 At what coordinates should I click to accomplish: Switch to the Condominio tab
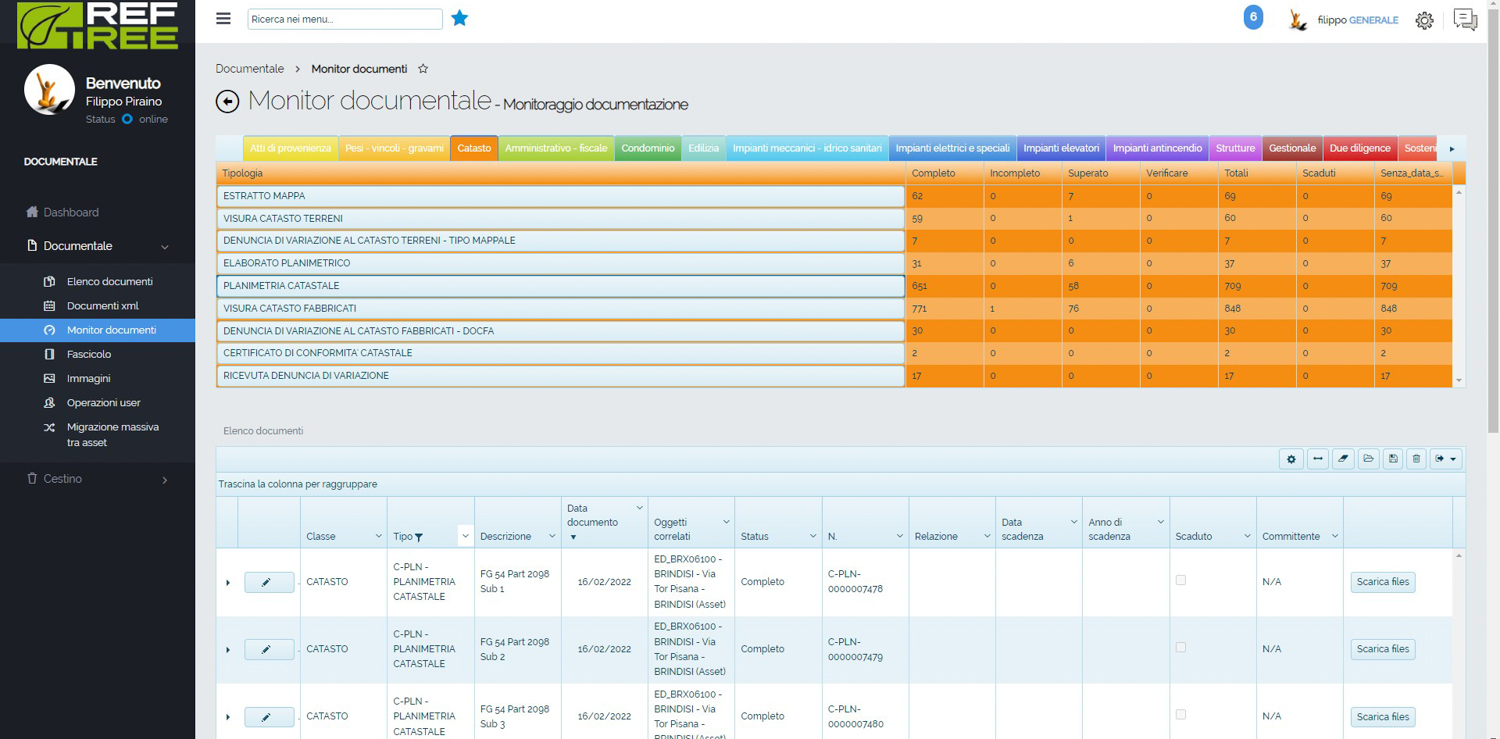(x=647, y=148)
